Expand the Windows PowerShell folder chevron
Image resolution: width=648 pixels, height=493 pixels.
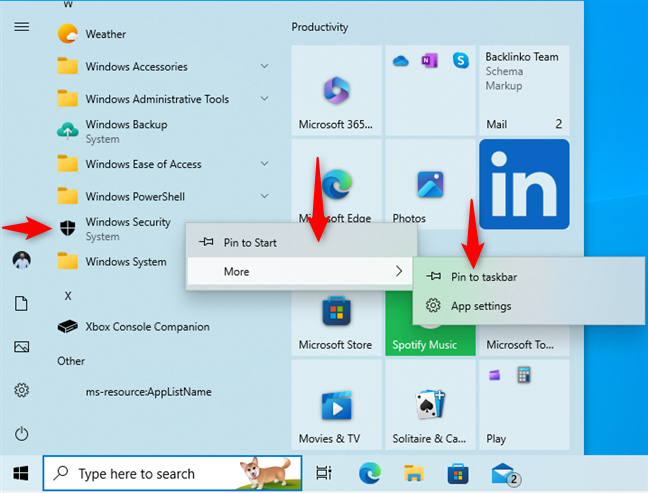(264, 196)
